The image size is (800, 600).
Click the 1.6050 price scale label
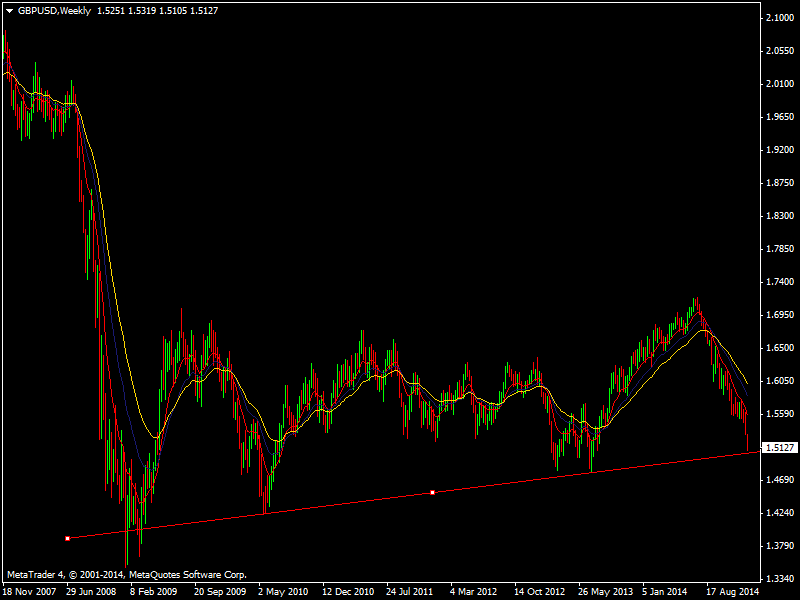tap(780, 381)
